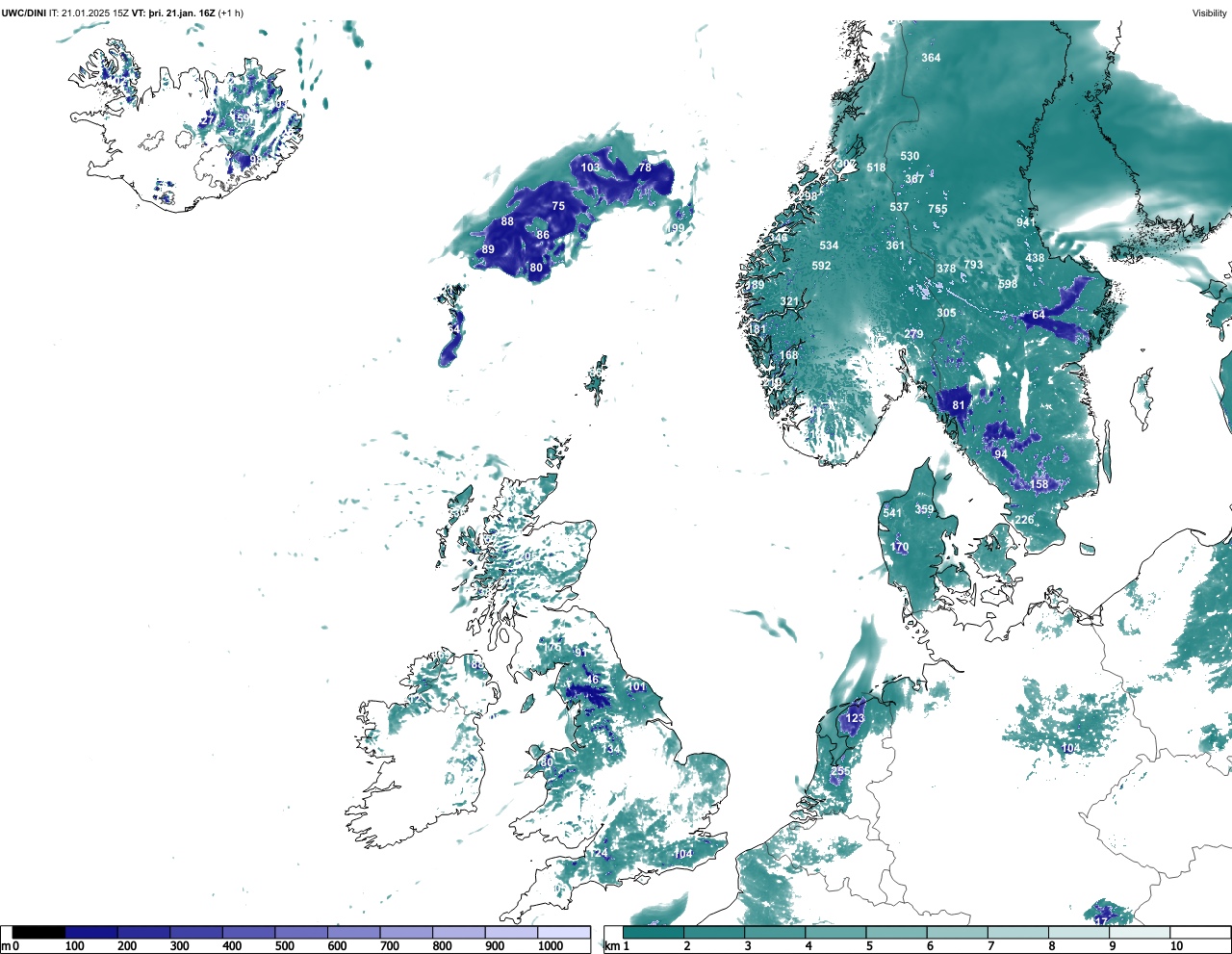Viewport: 1232px width, 954px height.
Task: Click the map value '598'
Action: click(x=1008, y=284)
